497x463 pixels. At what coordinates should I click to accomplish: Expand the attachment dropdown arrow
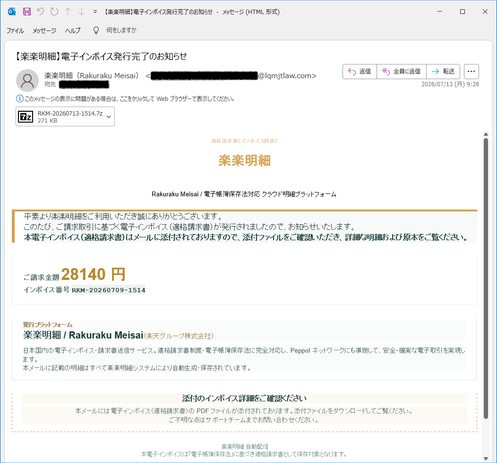coord(109,117)
